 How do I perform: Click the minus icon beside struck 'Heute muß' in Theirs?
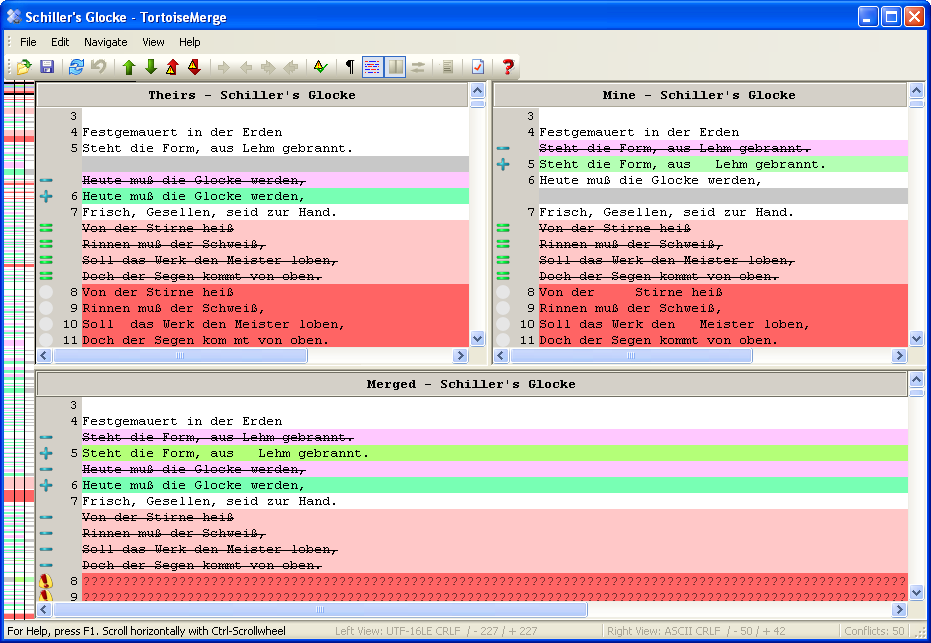coord(46,180)
